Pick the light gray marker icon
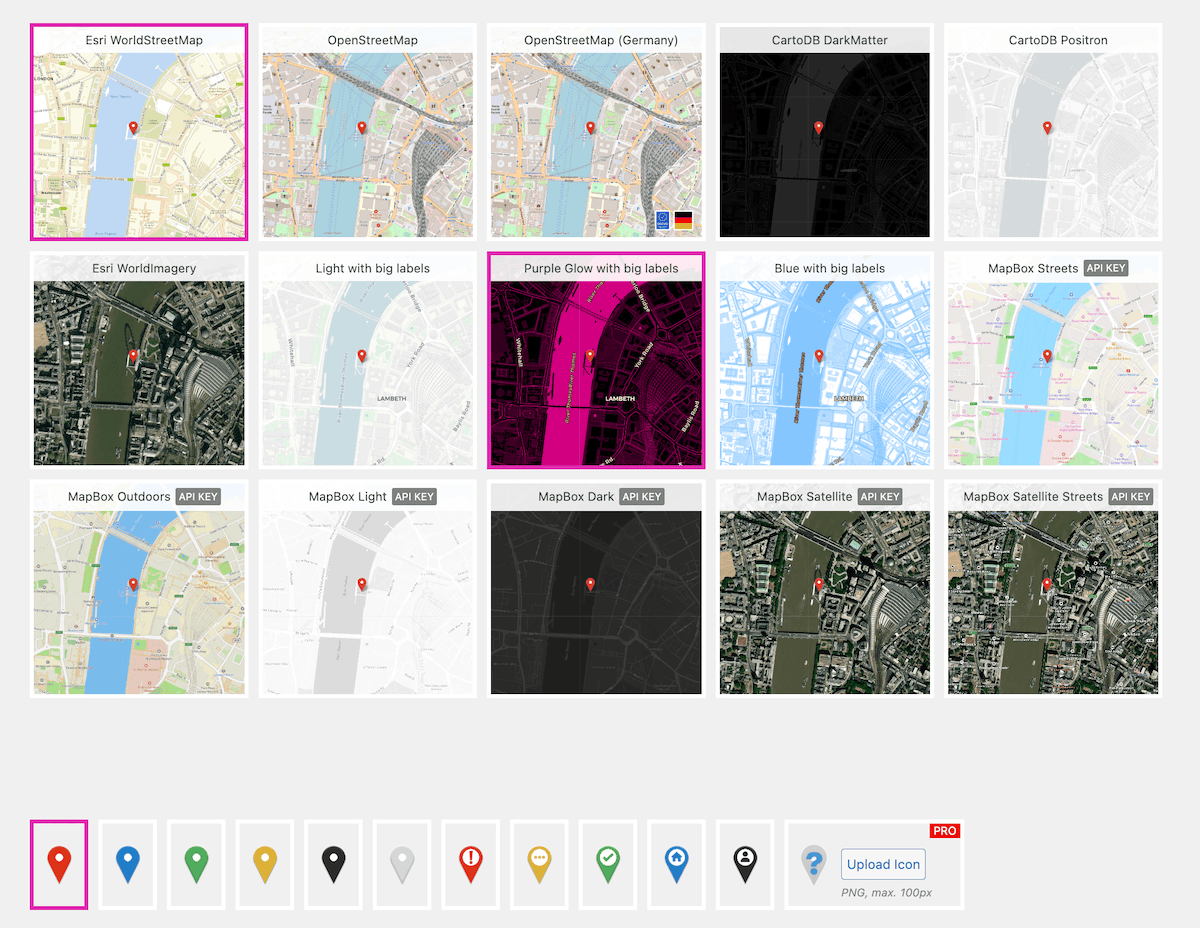The image size is (1200, 928). coord(402,864)
